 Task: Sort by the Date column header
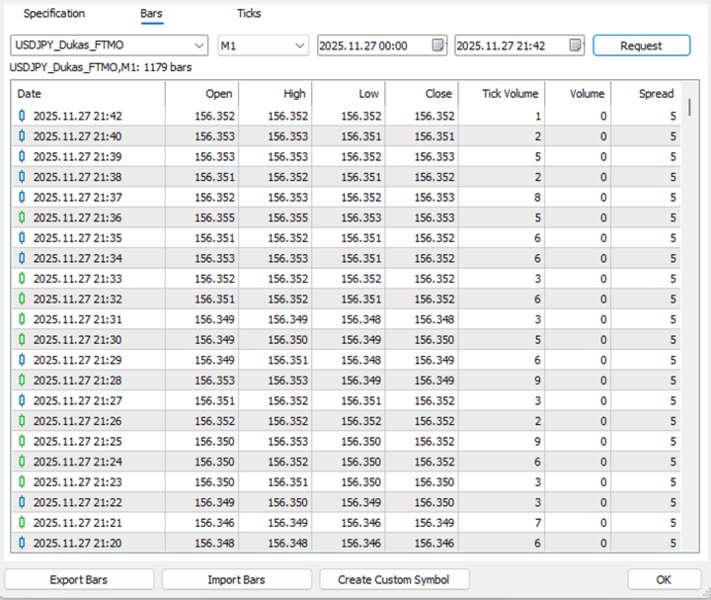pyautogui.click(x=88, y=93)
